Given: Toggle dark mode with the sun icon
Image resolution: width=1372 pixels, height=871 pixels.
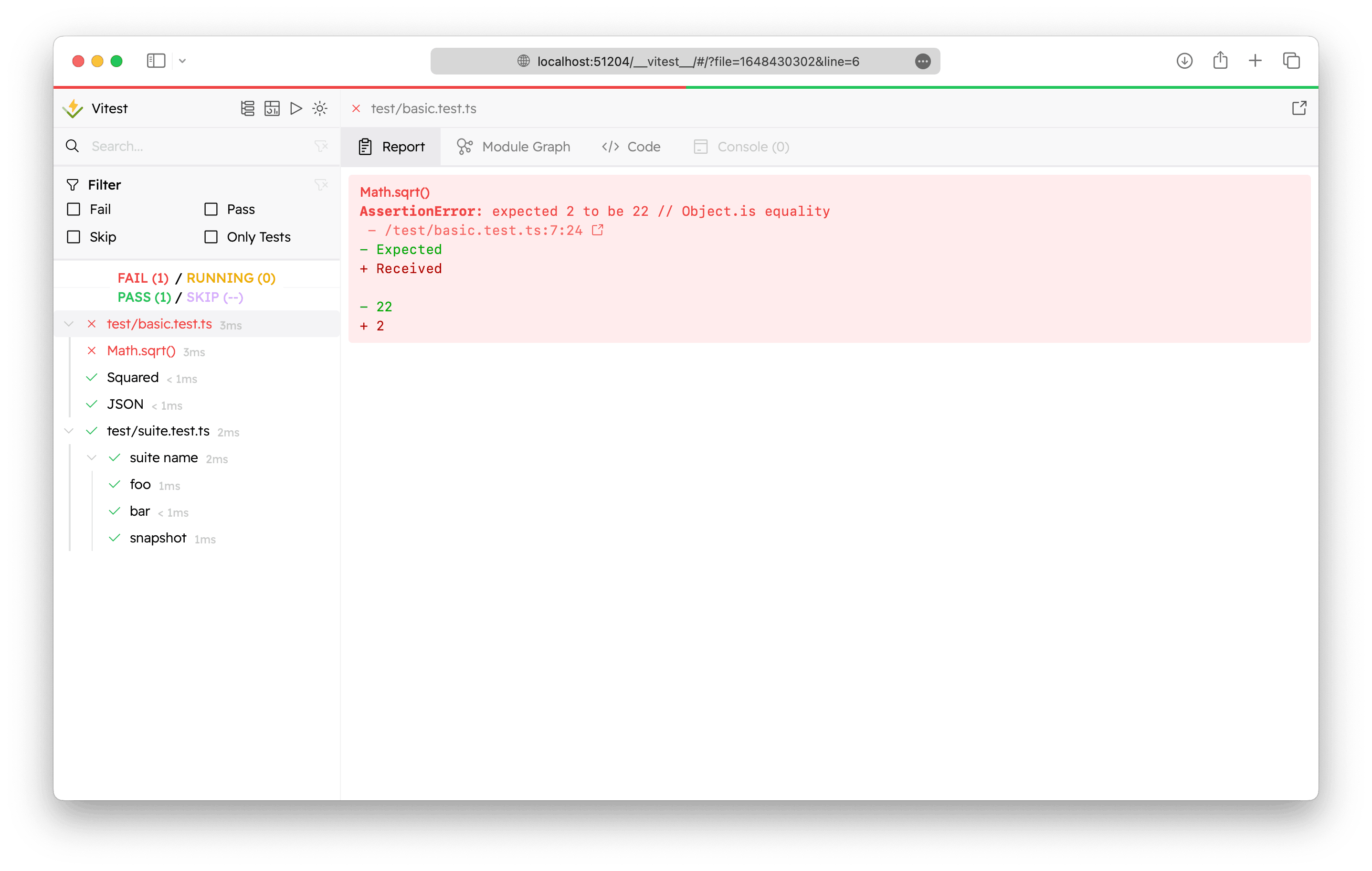Looking at the screenshot, I should click(x=320, y=108).
